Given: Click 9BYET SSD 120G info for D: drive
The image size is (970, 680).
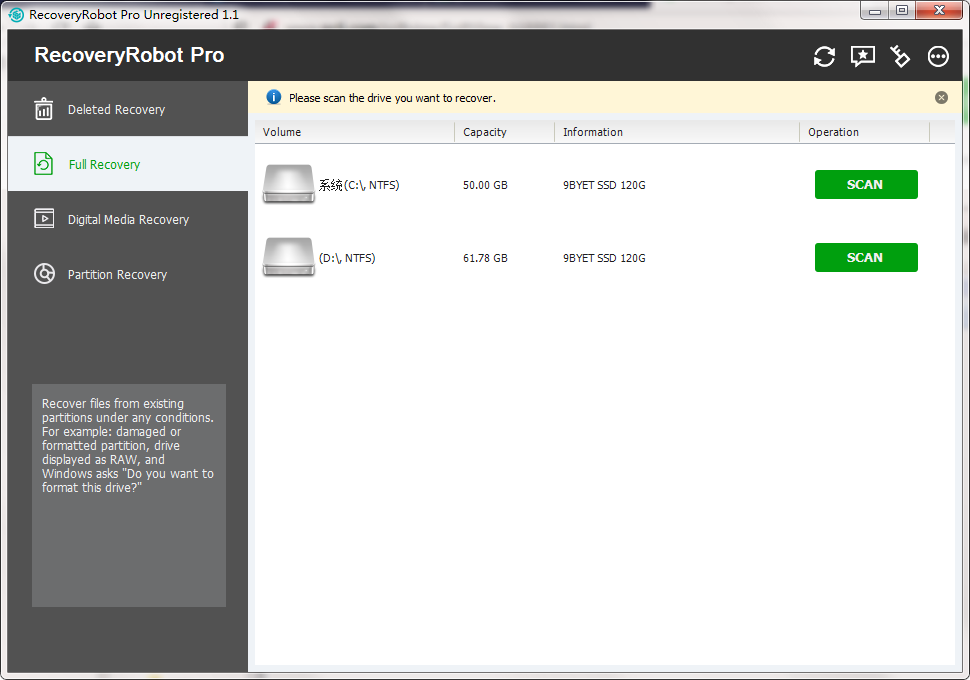Looking at the screenshot, I should click(604, 258).
